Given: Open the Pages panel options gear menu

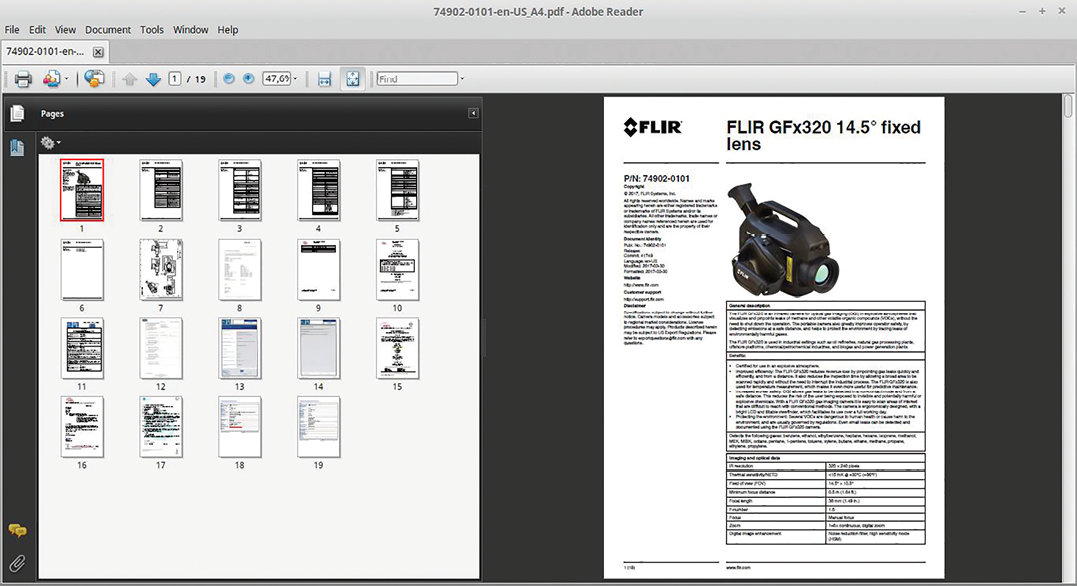Looking at the screenshot, I should 50,143.
